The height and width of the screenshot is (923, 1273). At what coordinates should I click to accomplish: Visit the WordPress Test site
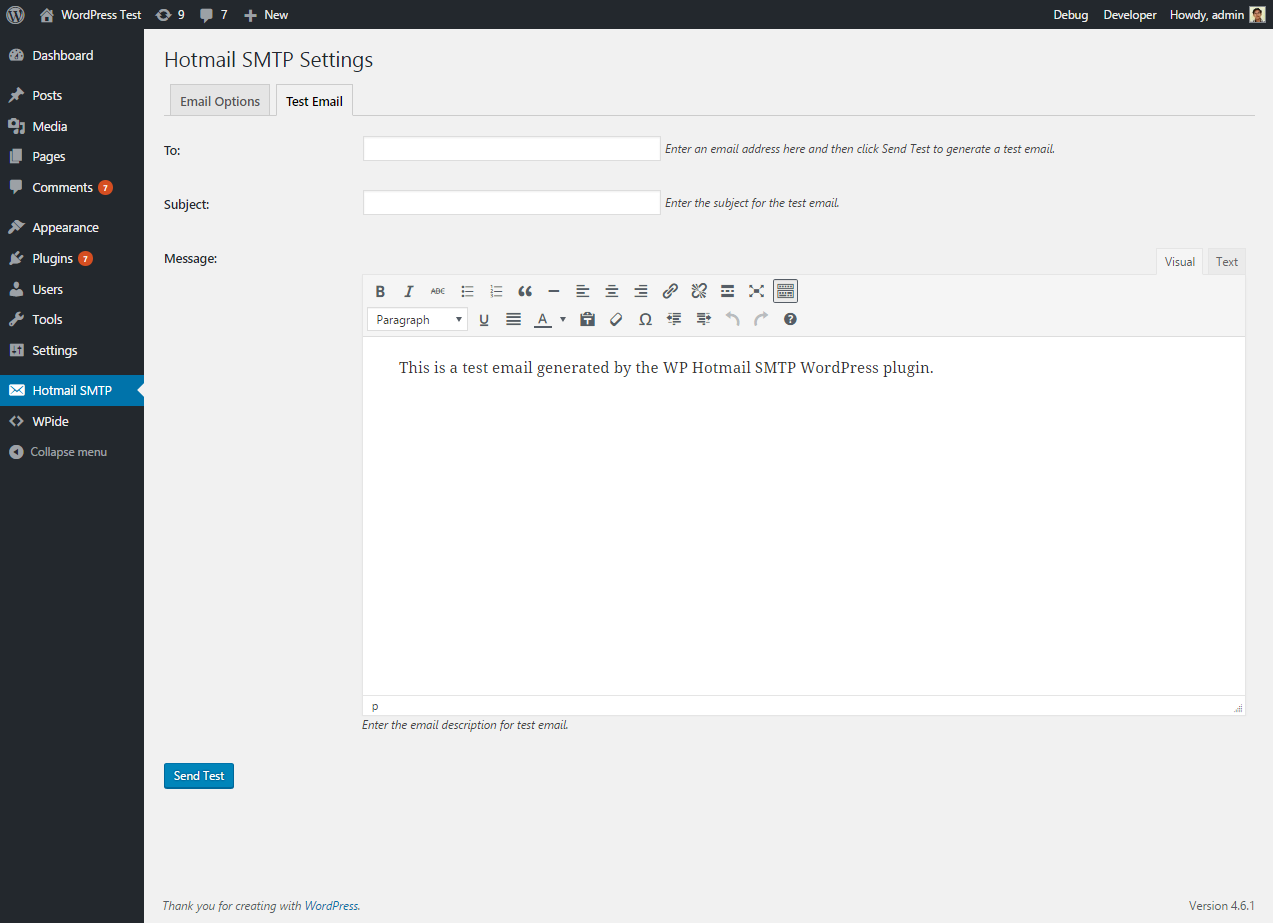[x=90, y=14]
